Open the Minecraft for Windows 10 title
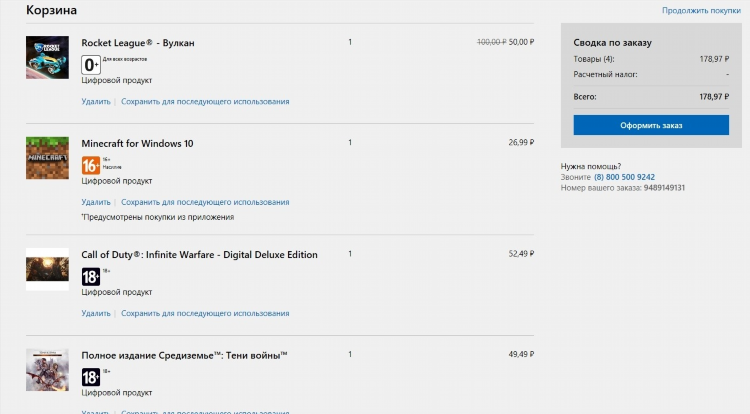Viewport: 750px width, 414px height. point(137,143)
